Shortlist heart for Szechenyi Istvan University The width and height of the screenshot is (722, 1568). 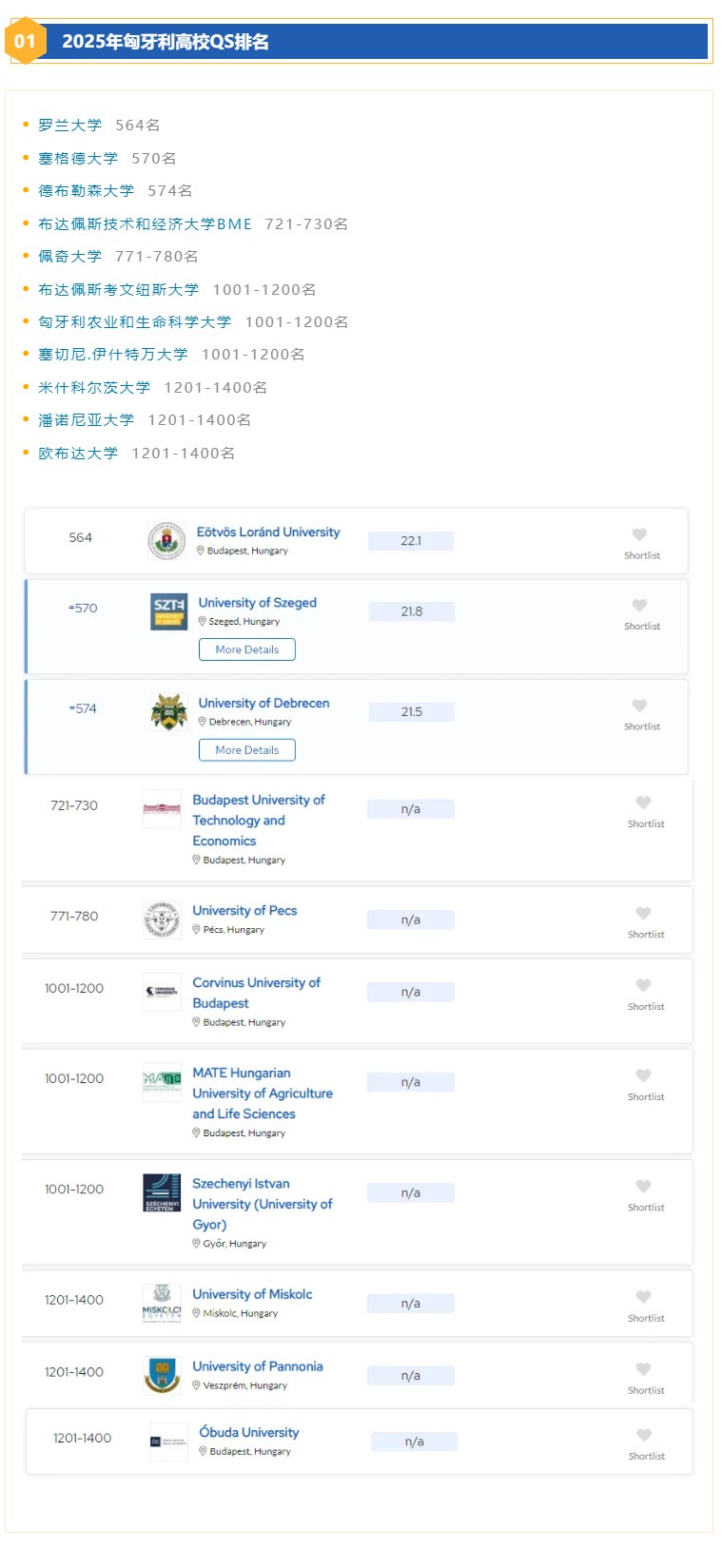point(643,1186)
